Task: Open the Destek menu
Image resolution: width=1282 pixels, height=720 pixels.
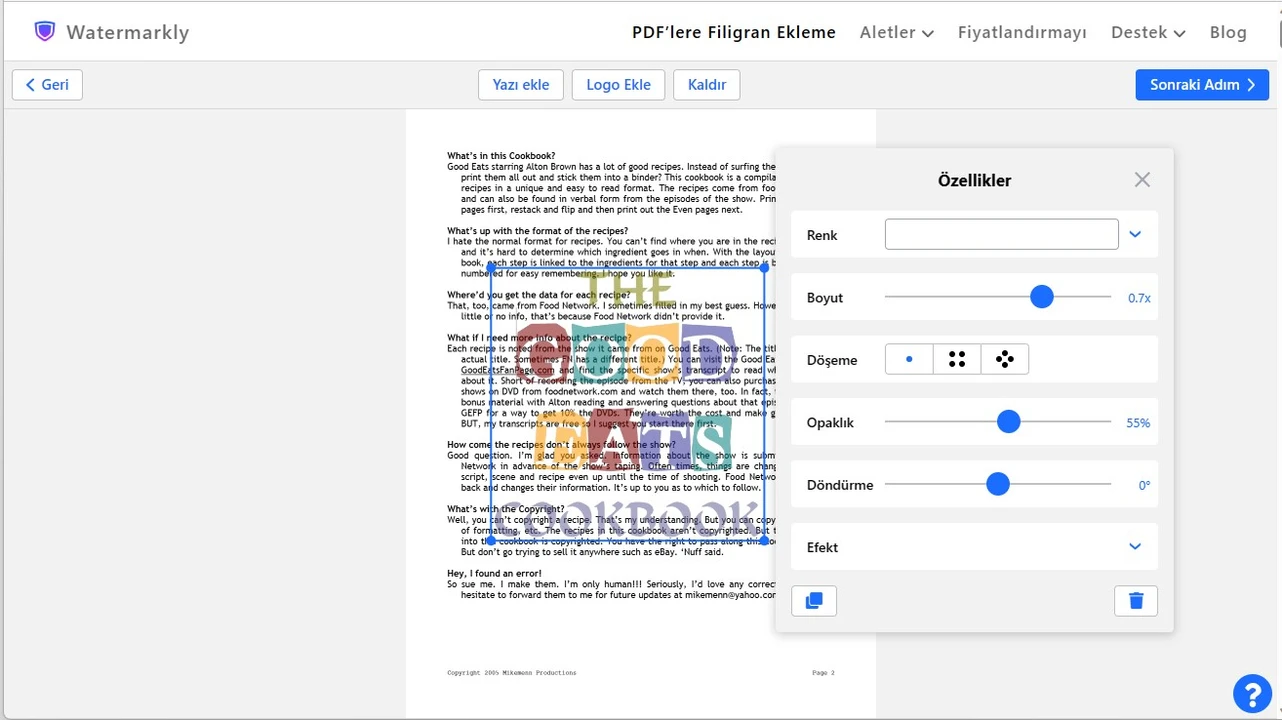Action: pyautogui.click(x=1148, y=32)
